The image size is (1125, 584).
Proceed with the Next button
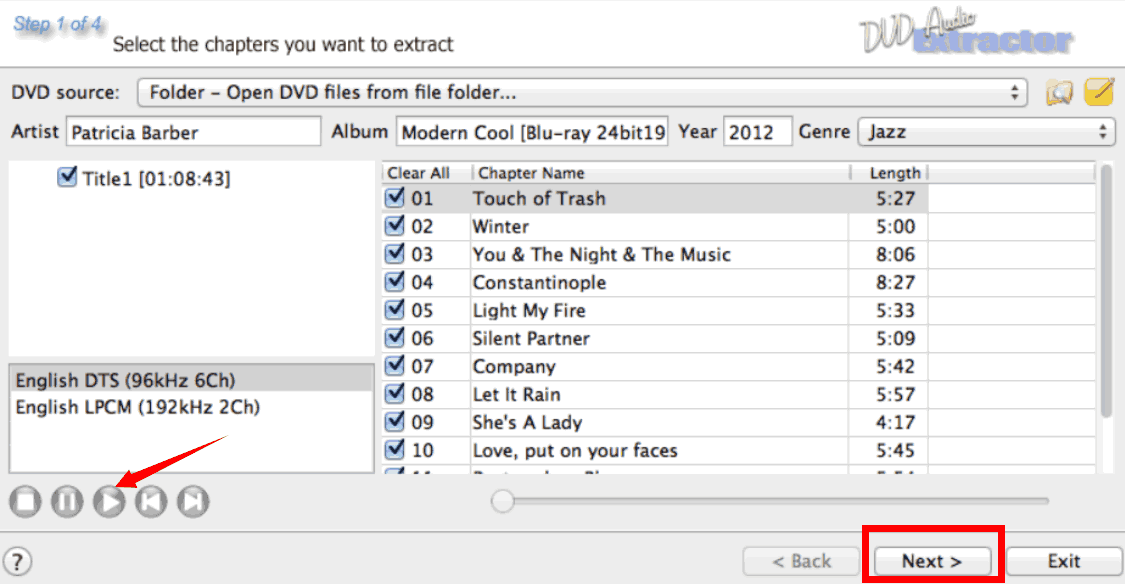(x=931, y=561)
